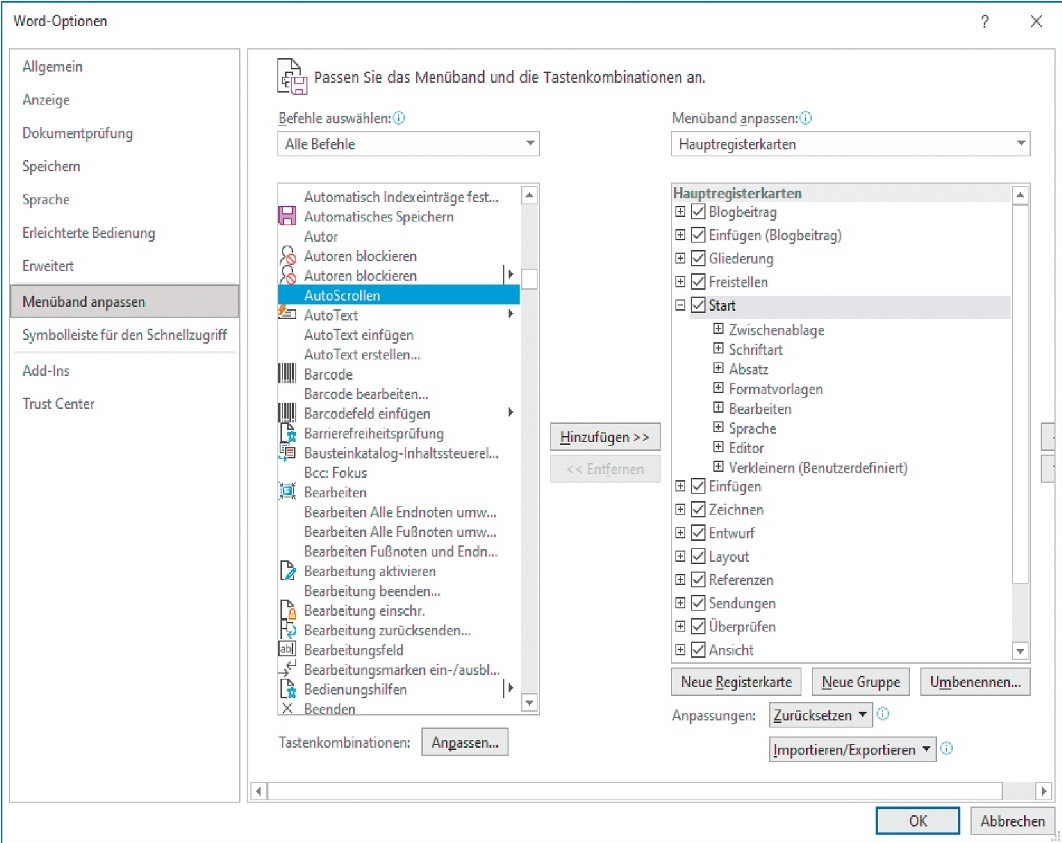
Task: Select the AutoScrollen command
Action: 399,295
